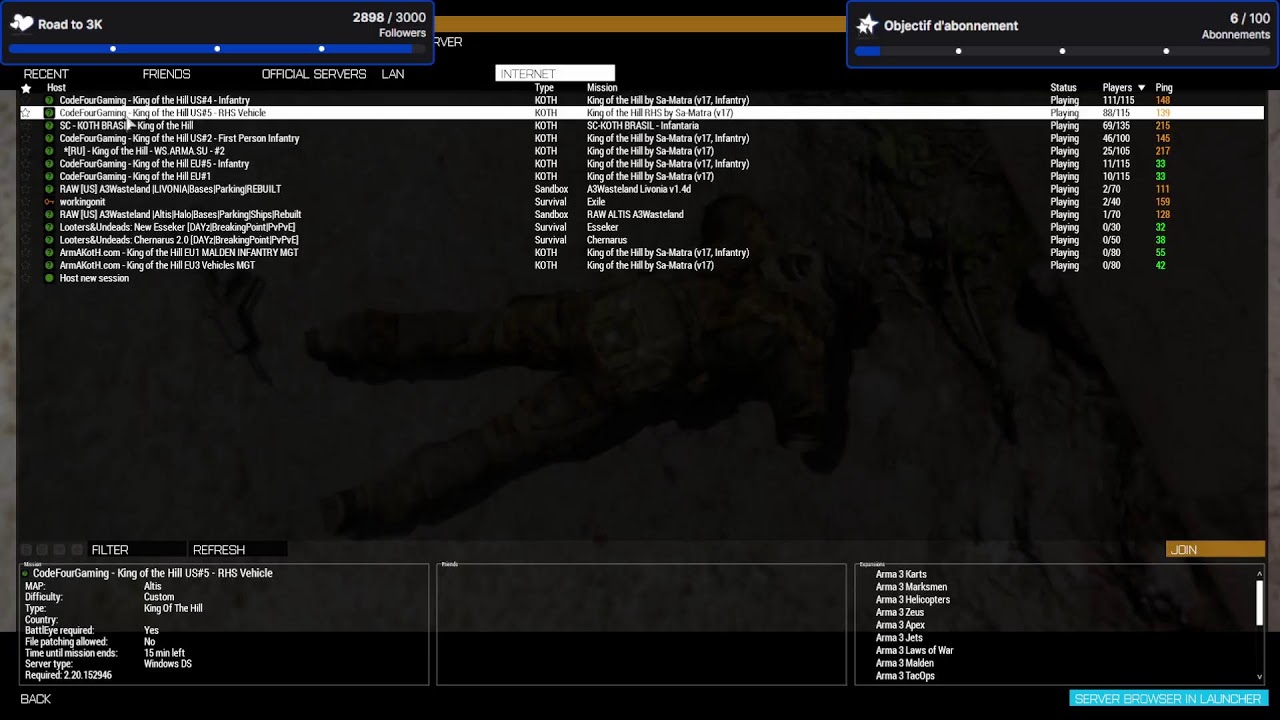This screenshot has height=720, width=1280.
Task: Sort servers by the Type column header
Action: click(x=544, y=88)
